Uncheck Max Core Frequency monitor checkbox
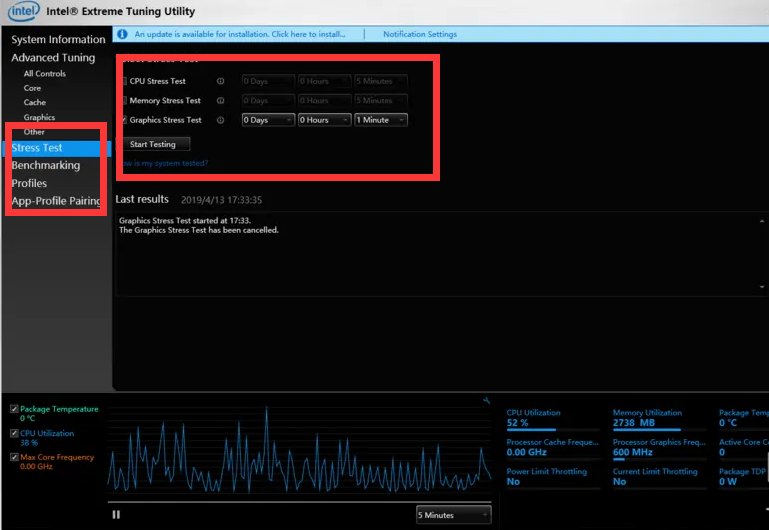The height and width of the screenshot is (530, 769). pyautogui.click(x=14, y=457)
